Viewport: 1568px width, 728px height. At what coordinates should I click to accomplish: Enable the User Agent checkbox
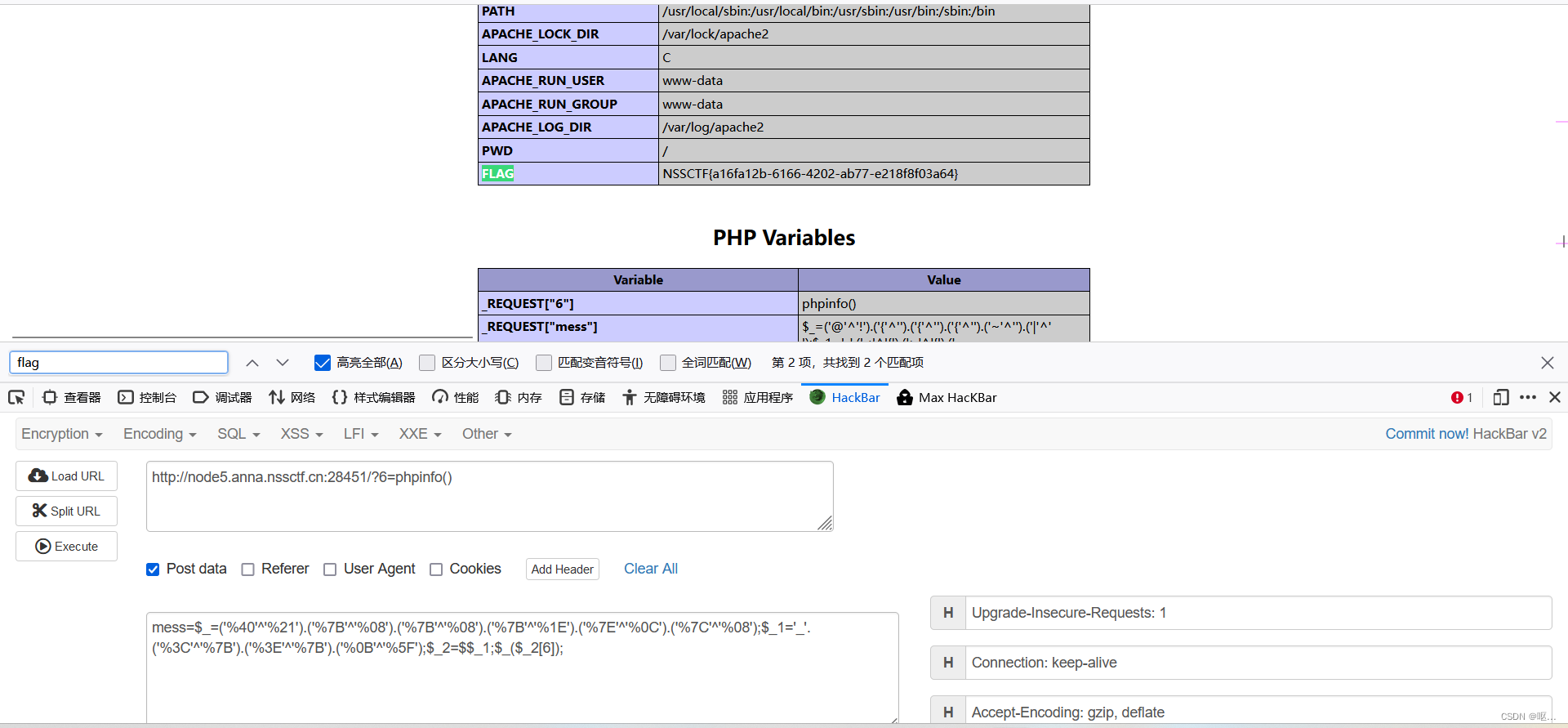pyautogui.click(x=330, y=569)
